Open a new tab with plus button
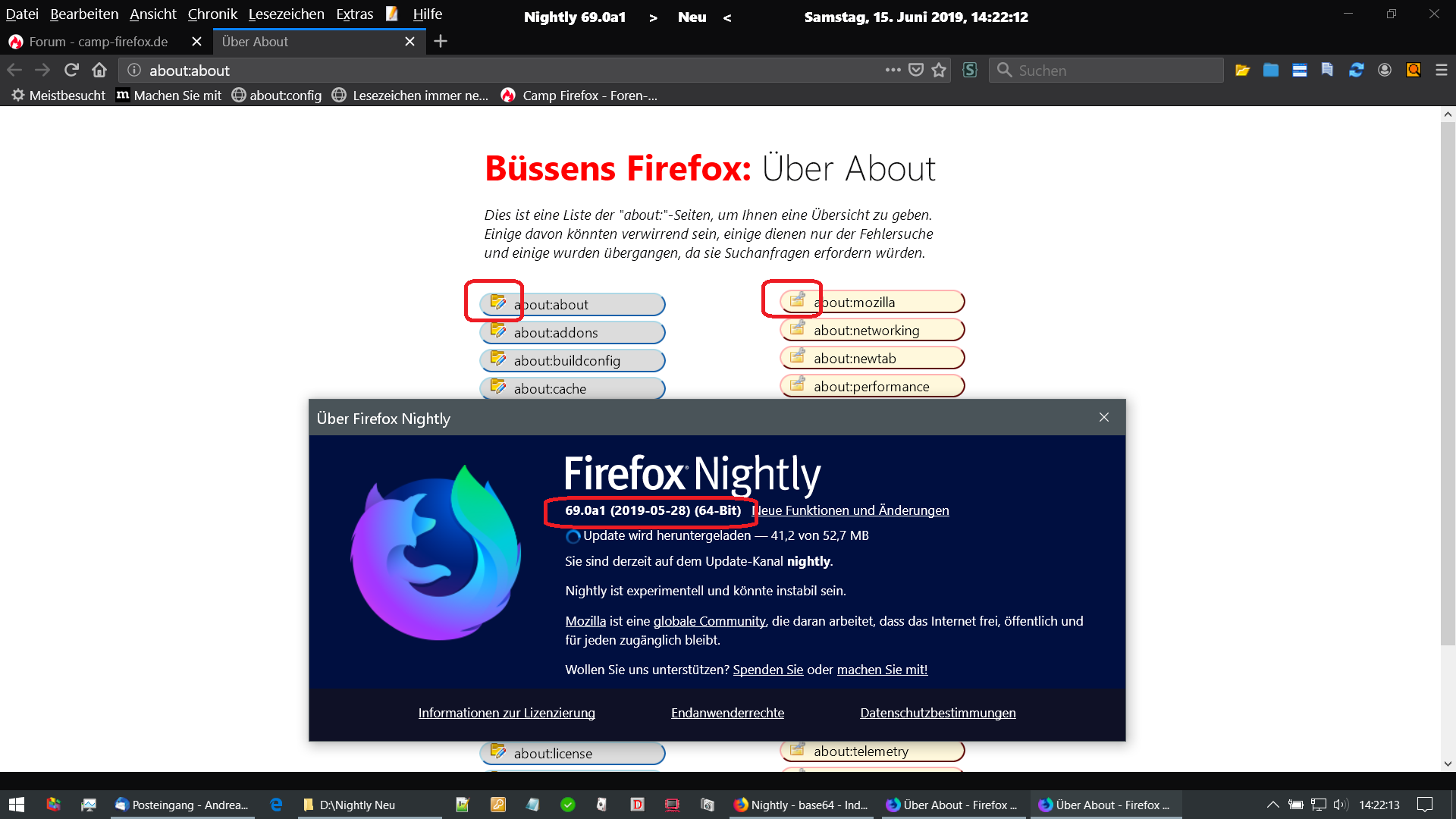The width and height of the screenshot is (1456, 819). tap(441, 42)
